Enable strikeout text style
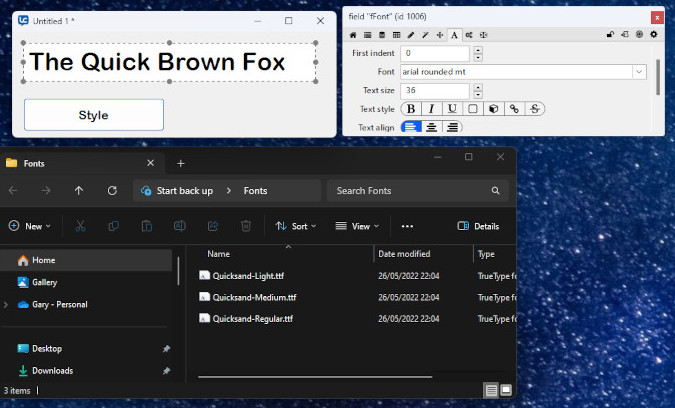 click(536, 109)
